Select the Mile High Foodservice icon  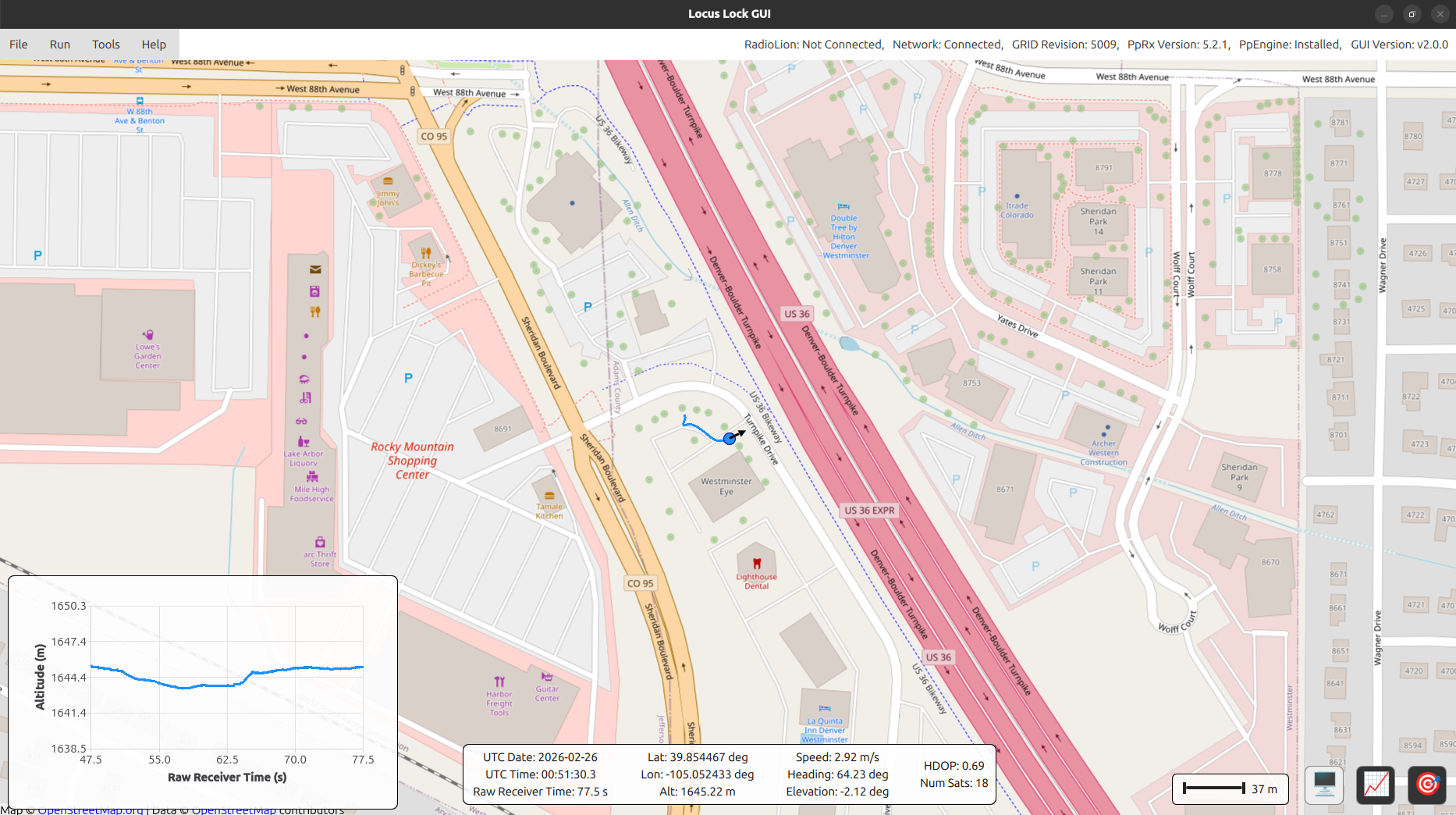pos(312,477)
